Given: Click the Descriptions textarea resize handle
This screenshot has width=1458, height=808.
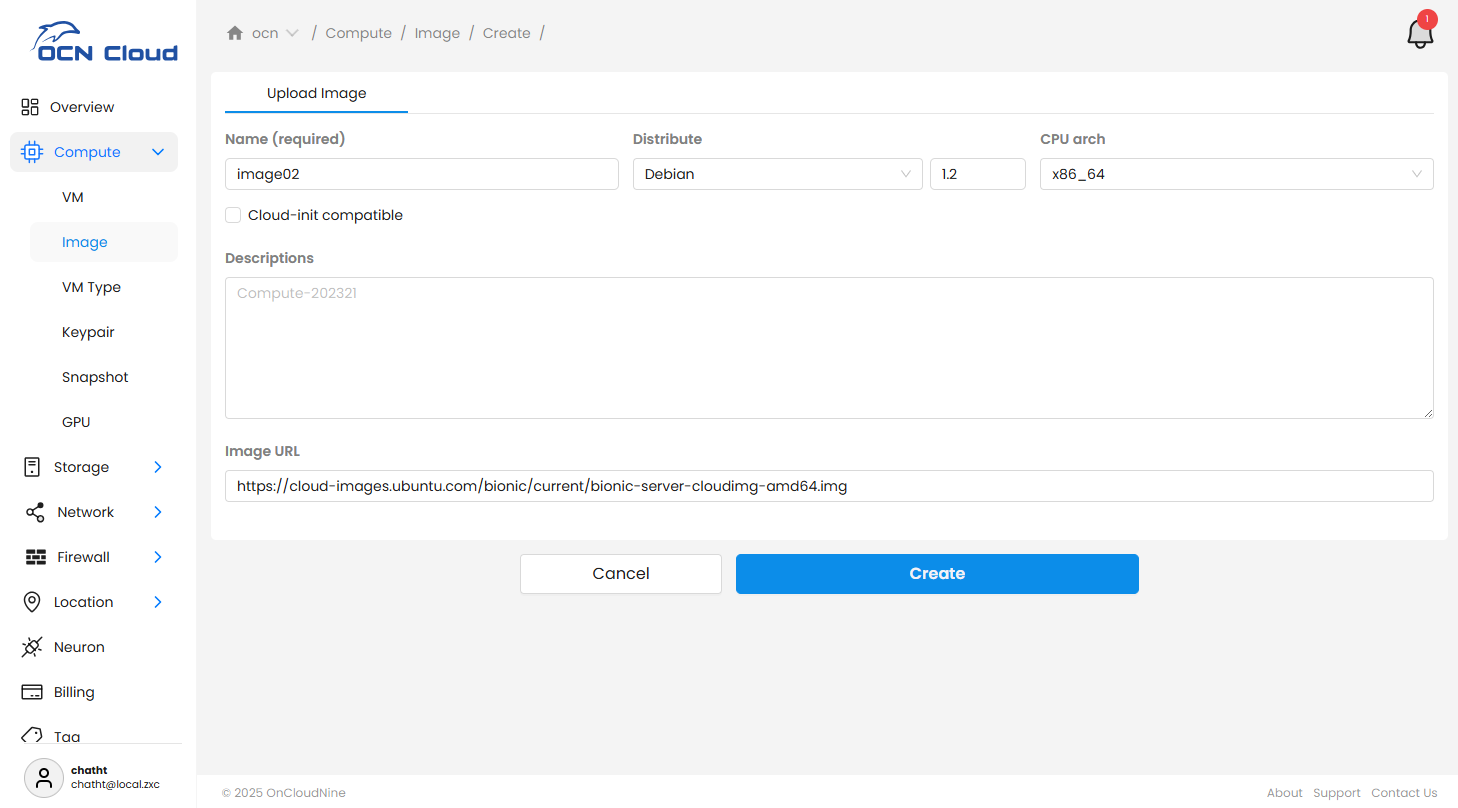Looking at the screenshot, I should (1427, 412).
